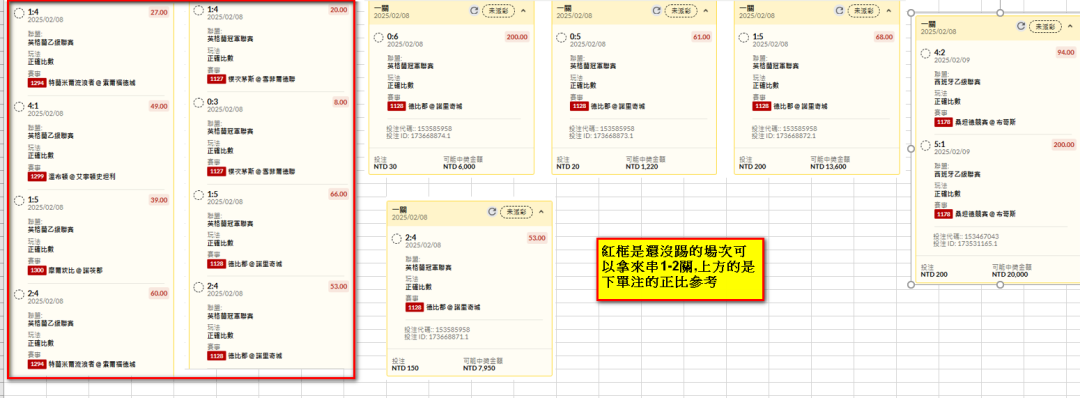
Task: Select the circle beside score 5:1
Action: 926,145
